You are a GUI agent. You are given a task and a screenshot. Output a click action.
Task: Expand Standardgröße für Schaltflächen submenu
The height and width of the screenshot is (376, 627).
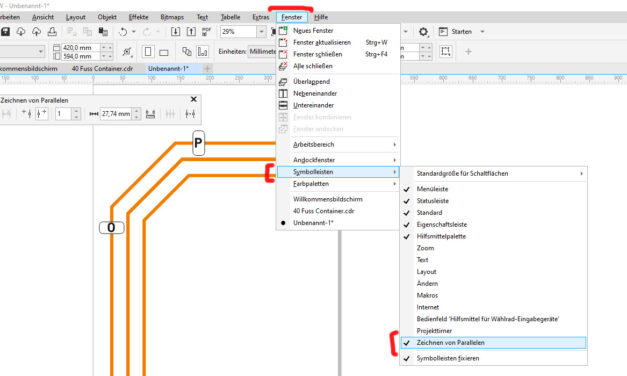point(494,174)
